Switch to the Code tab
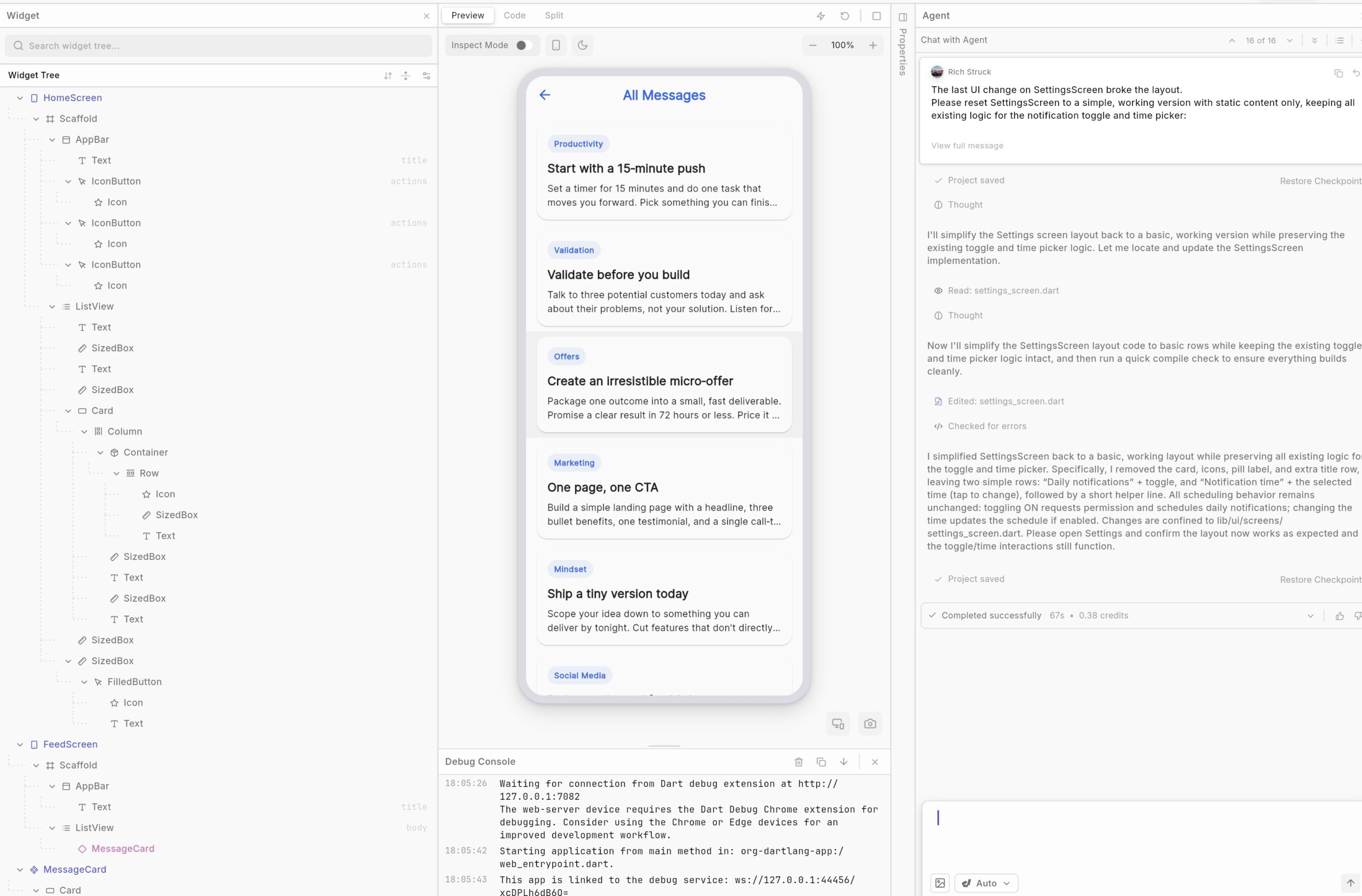The image size is (1362, 896). [514, 15]
